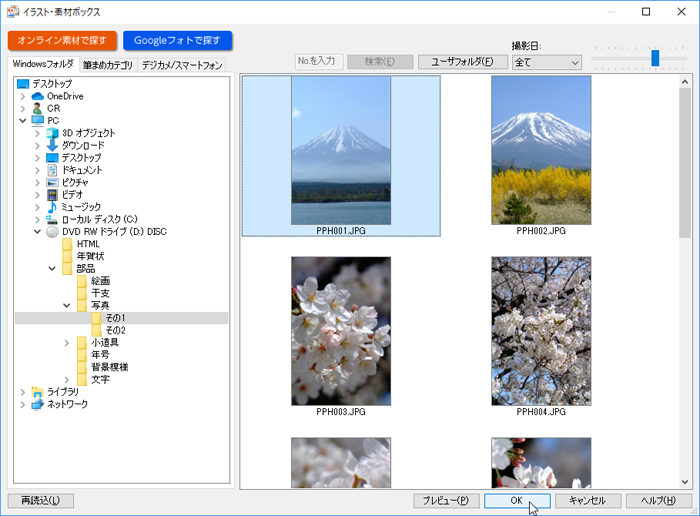700x516 pixels.
Task: Expand the 小道具 folder node
Action: [67, 342]
